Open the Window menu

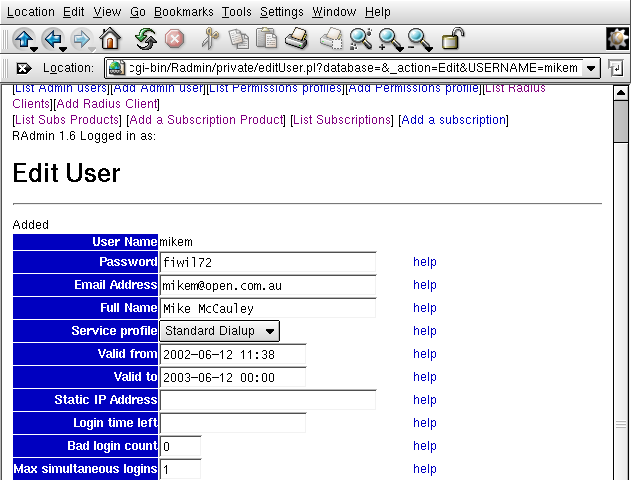pos(334,12)
